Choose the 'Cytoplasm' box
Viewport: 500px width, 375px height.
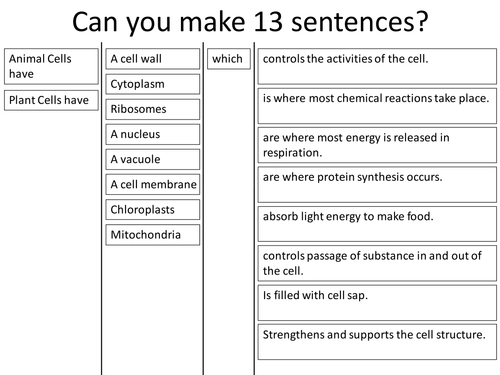[153, 84]
